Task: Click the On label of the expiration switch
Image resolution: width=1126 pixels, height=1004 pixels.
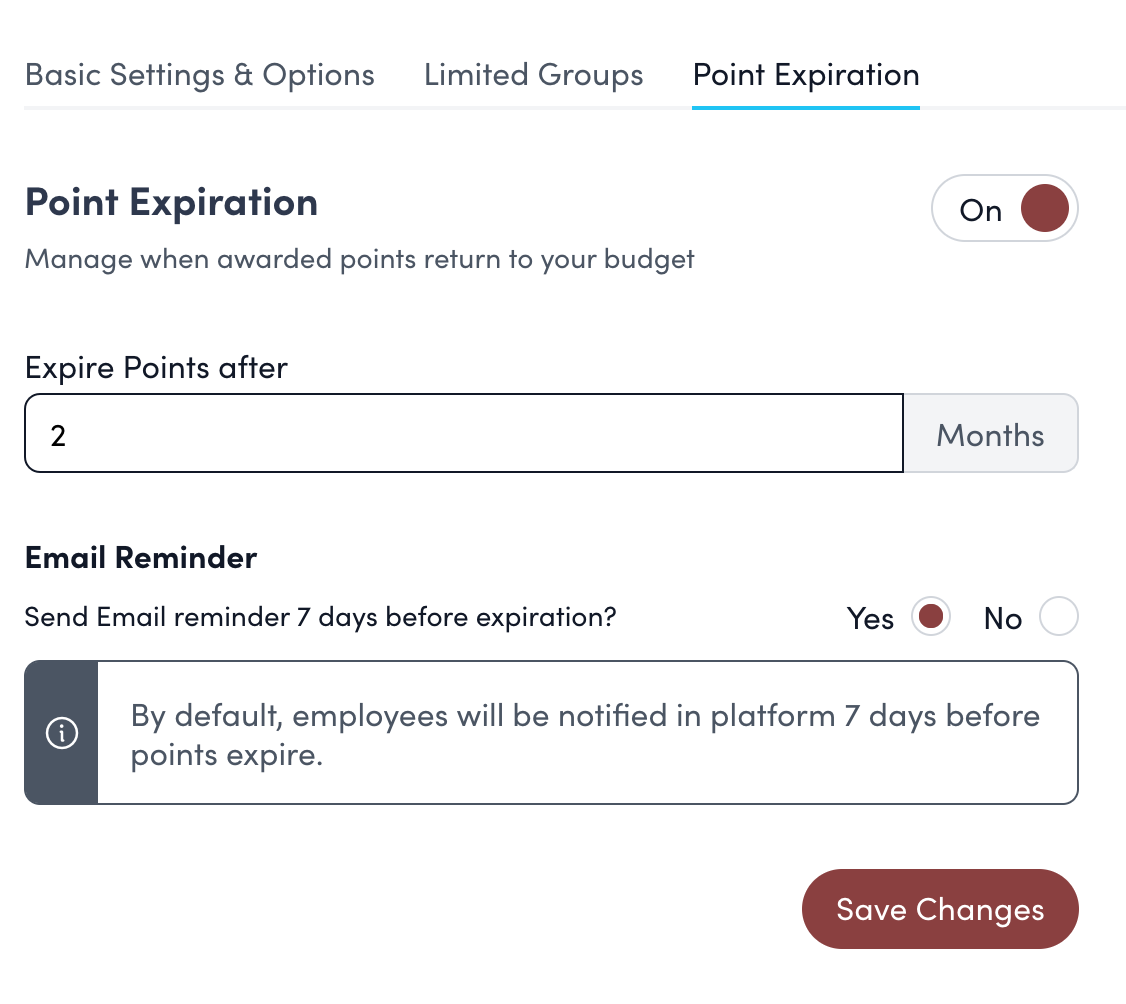Action: tap(980, 210)
